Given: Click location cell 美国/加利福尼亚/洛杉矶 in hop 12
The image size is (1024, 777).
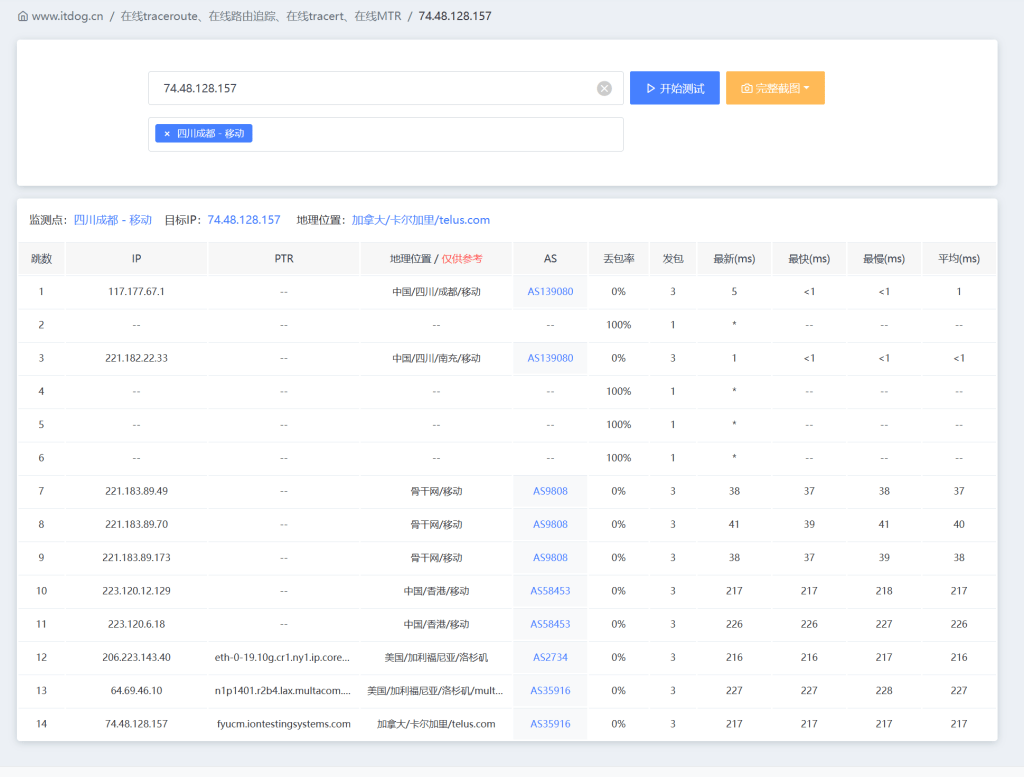Looking at the screenshot, I should pos(436,658).
